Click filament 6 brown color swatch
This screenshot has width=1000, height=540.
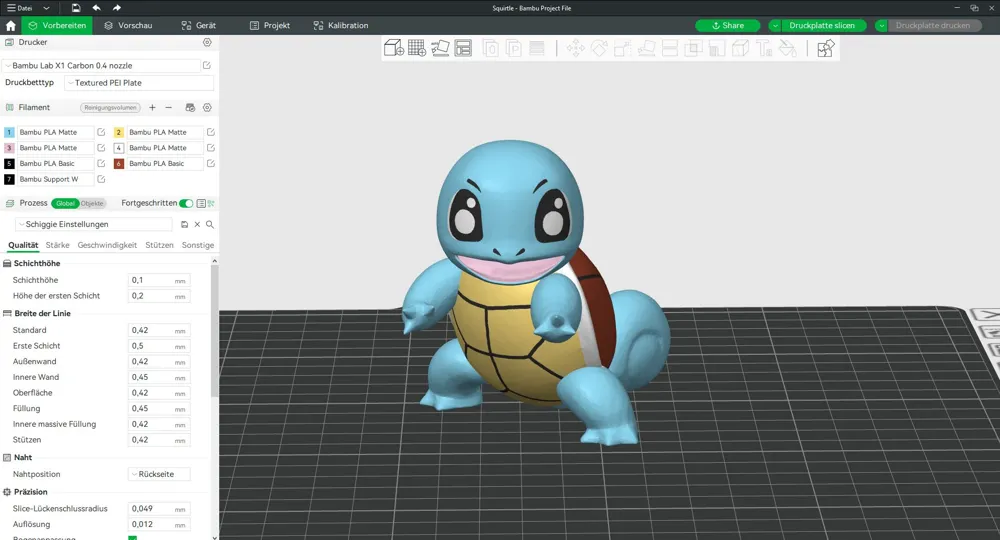[119, 163]
